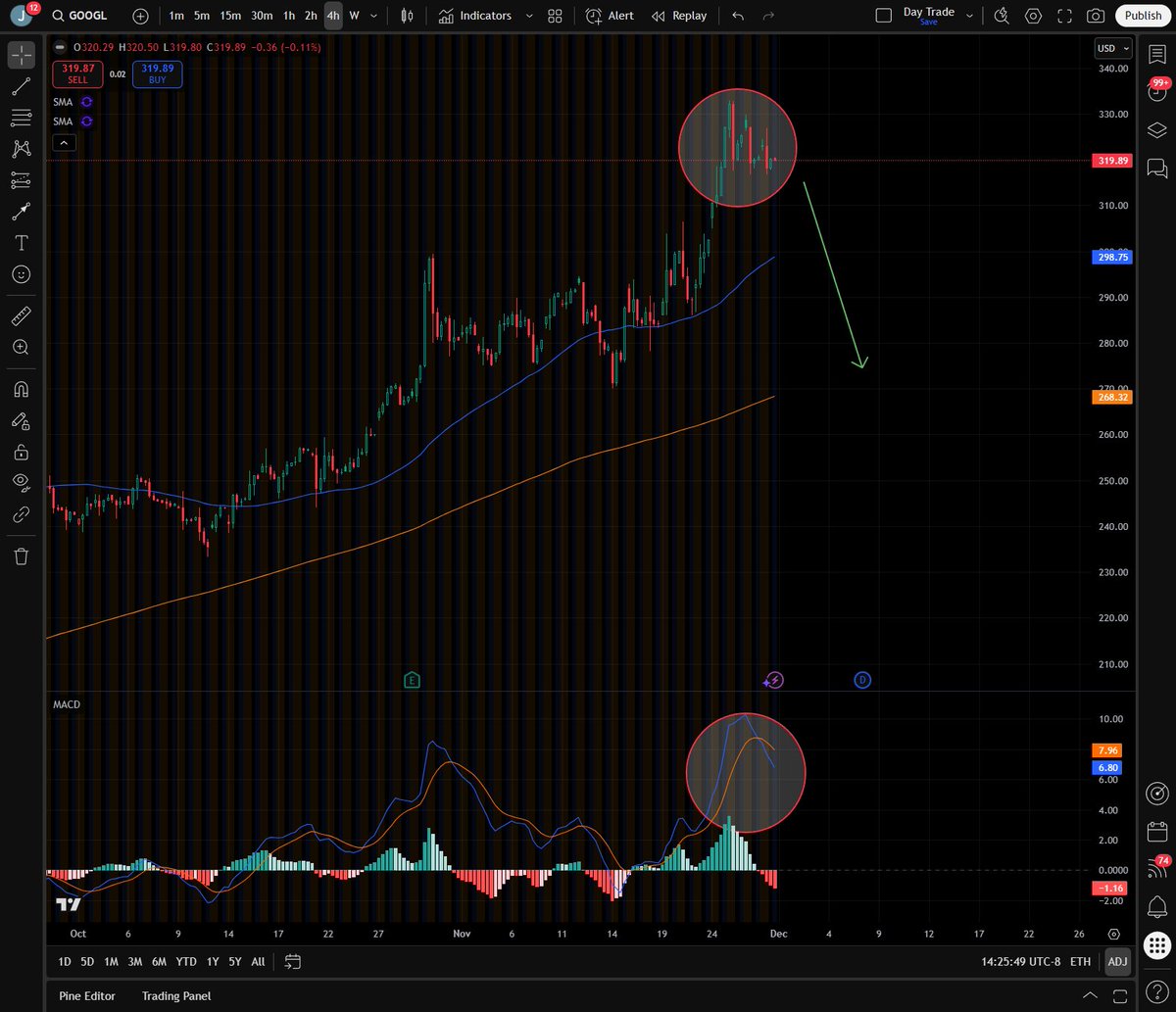The image size is (1176, 1012).
Task: Select the zoom-in magnifier tool
Action: (21, 347)
